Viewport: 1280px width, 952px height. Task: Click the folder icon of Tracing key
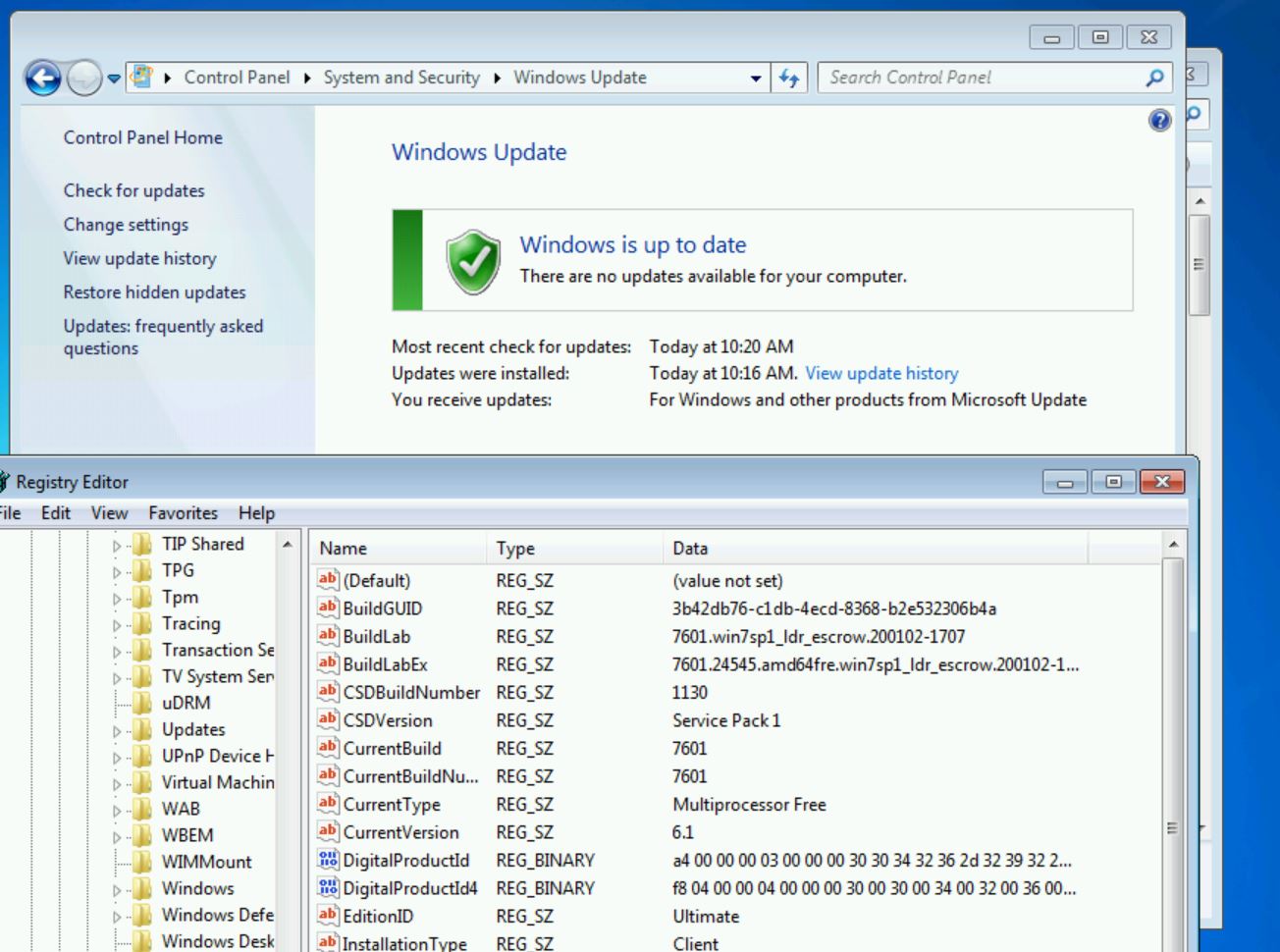pos(143,623)
